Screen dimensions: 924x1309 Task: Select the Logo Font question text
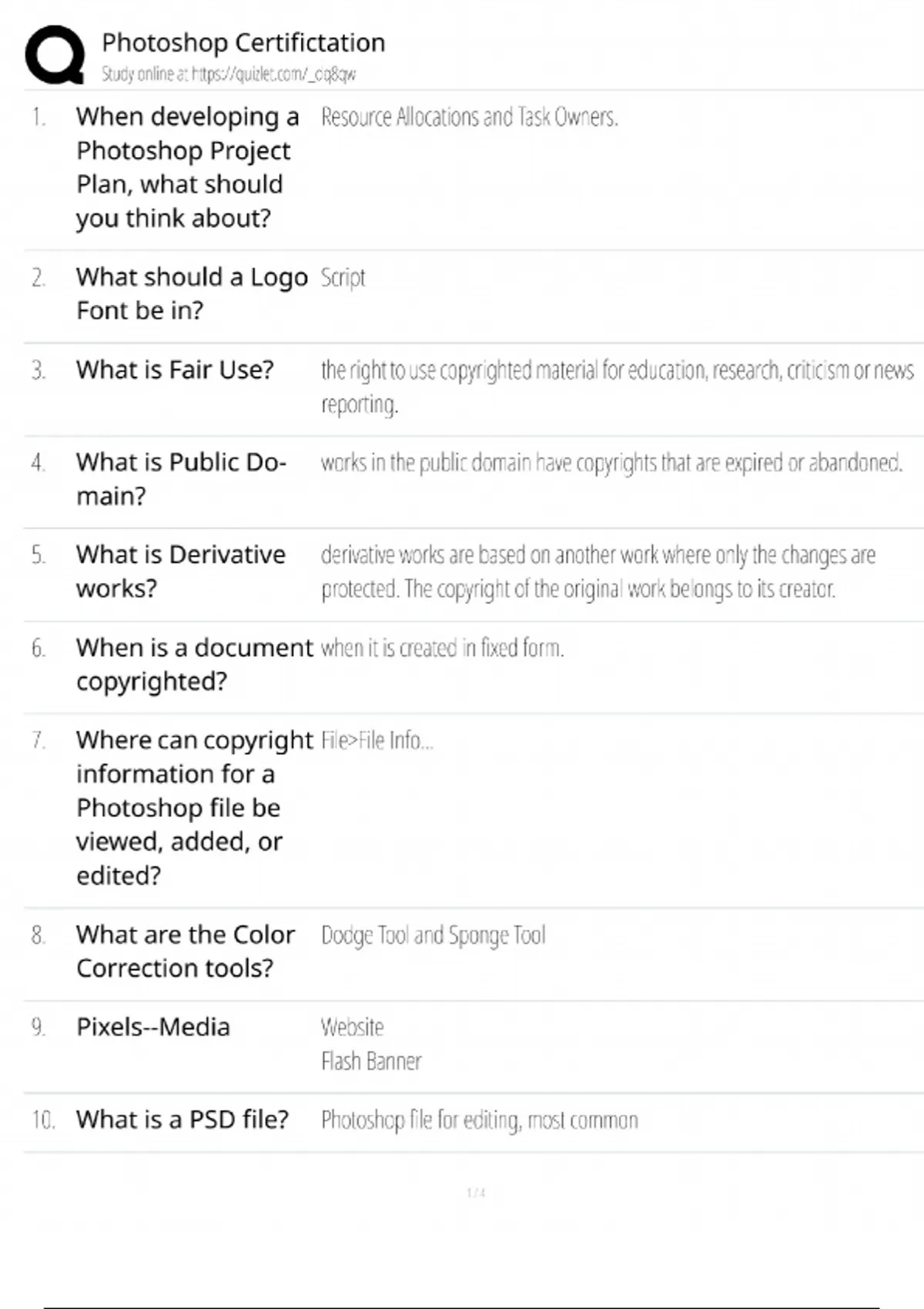point(191,293)
